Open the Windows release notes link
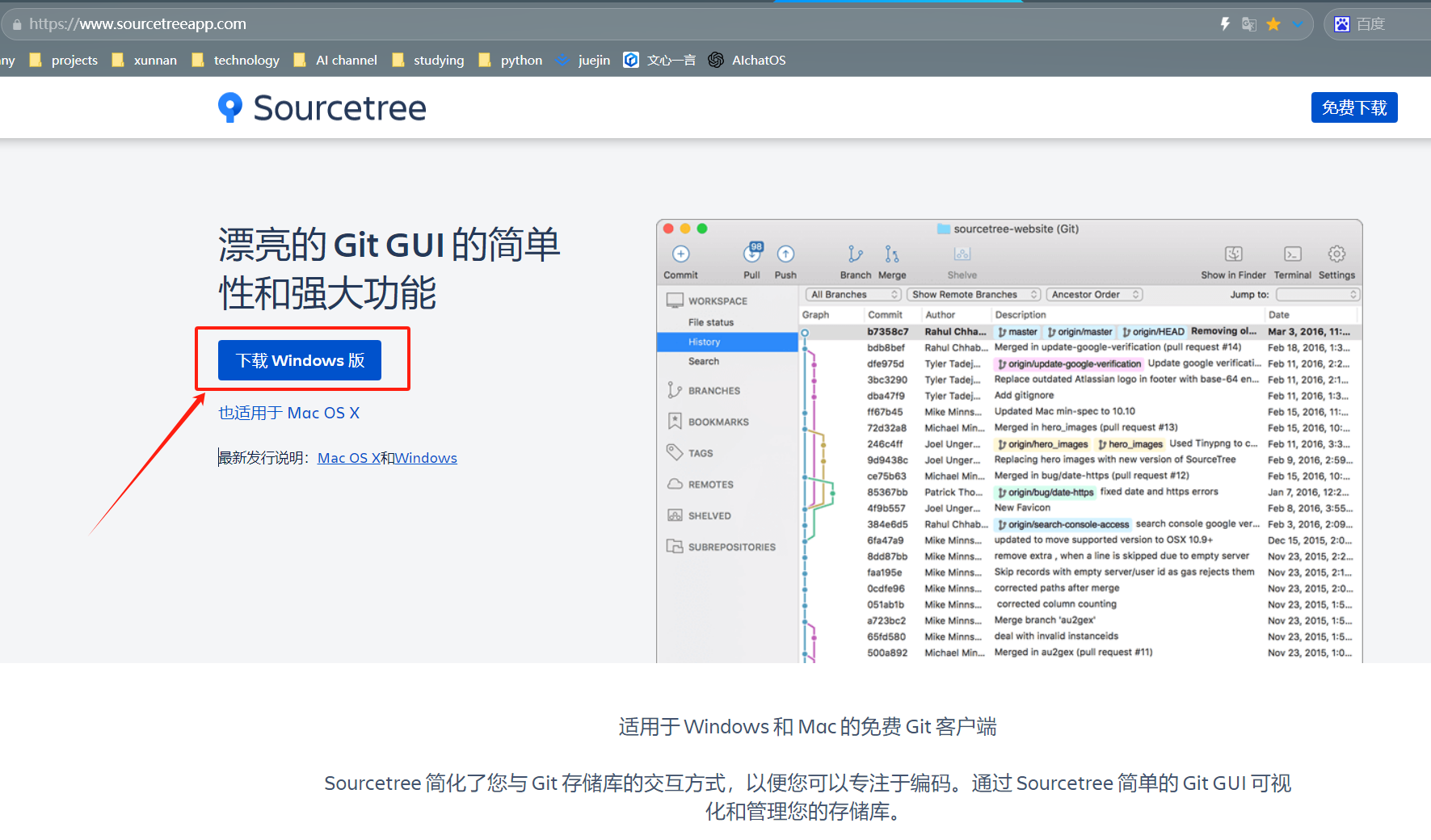The width and height of the screenshot is (1431, 840). (426, 458)
